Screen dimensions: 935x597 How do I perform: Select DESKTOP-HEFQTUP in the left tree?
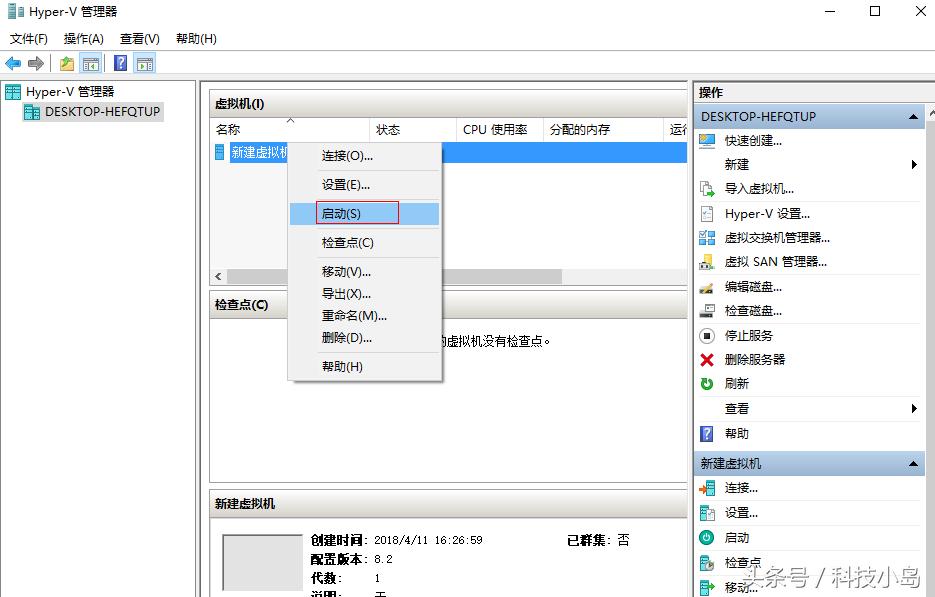pyautogui.click(x=101, y=111)
